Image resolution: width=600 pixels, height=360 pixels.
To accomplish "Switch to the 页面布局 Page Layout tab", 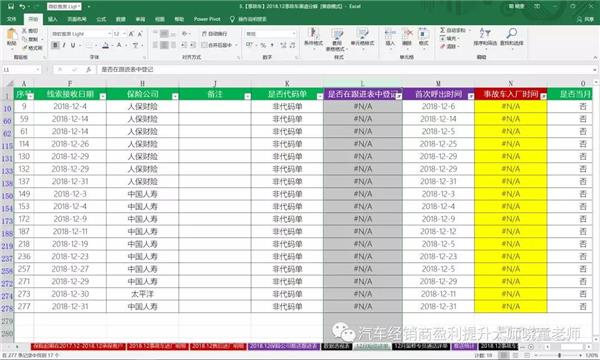I will (77, 19).
